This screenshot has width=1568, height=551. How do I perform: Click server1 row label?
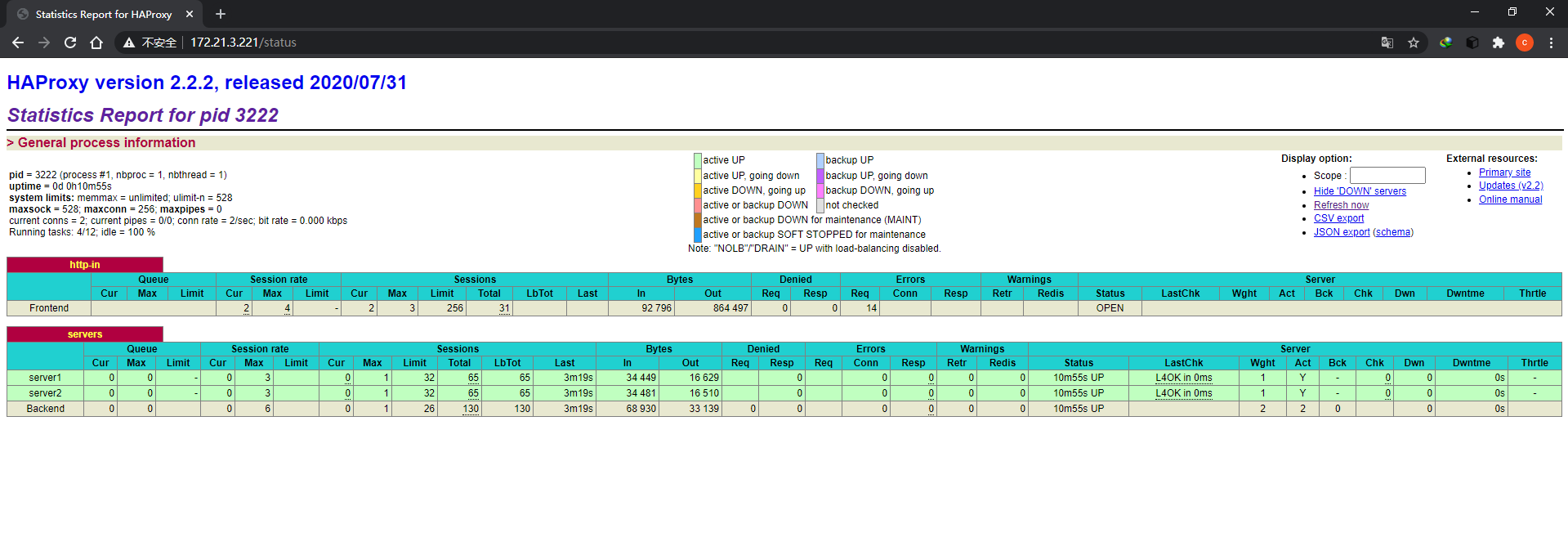click(45, 378)
